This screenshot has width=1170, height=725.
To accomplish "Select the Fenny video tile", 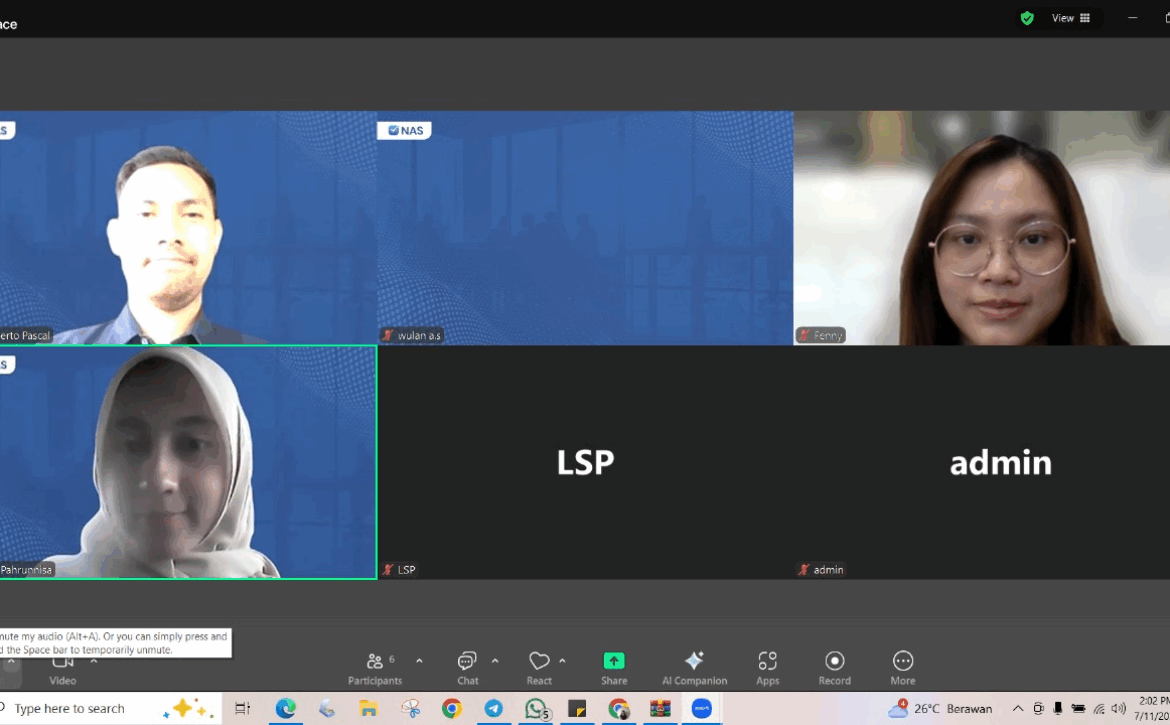I will click(x=981, y=228).
